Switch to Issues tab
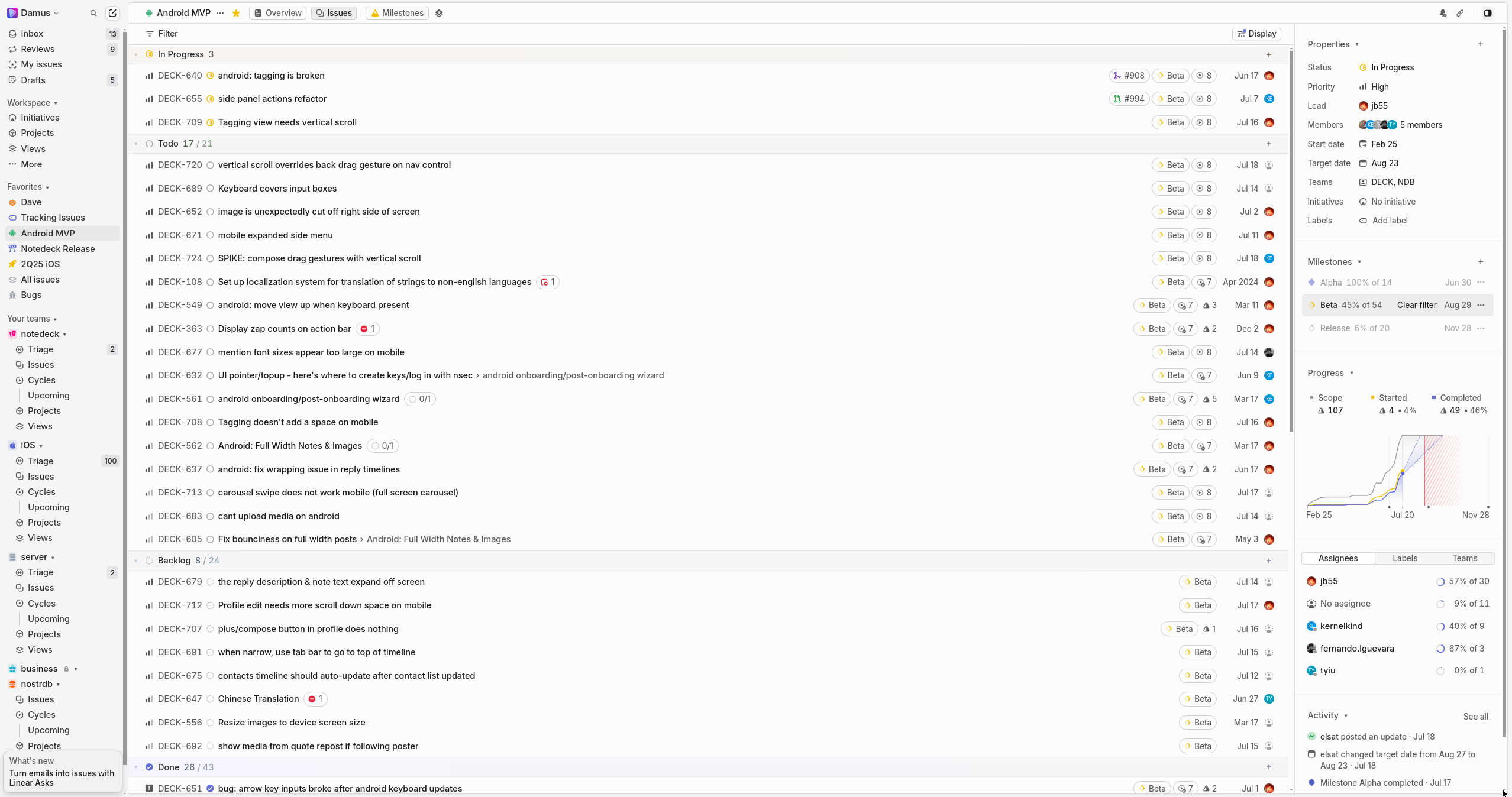This screenshot has height=797, width=1512. click(x=334, y=13)
